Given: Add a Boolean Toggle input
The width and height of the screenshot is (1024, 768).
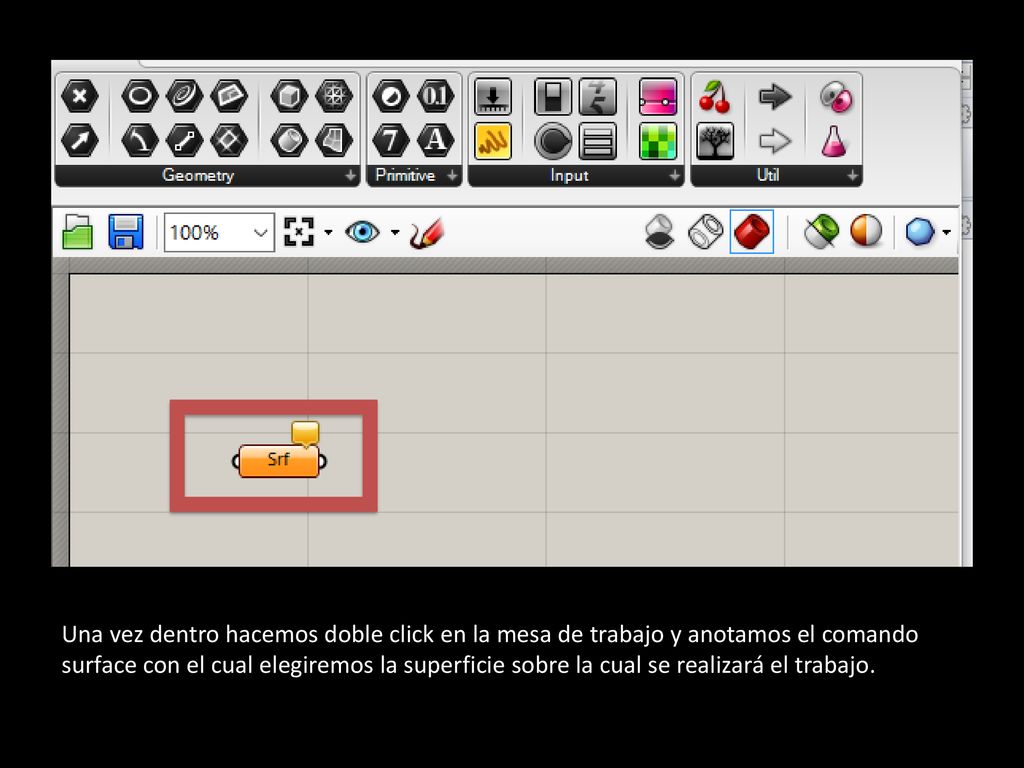Looking at the screenshot, I should [552, 97].
